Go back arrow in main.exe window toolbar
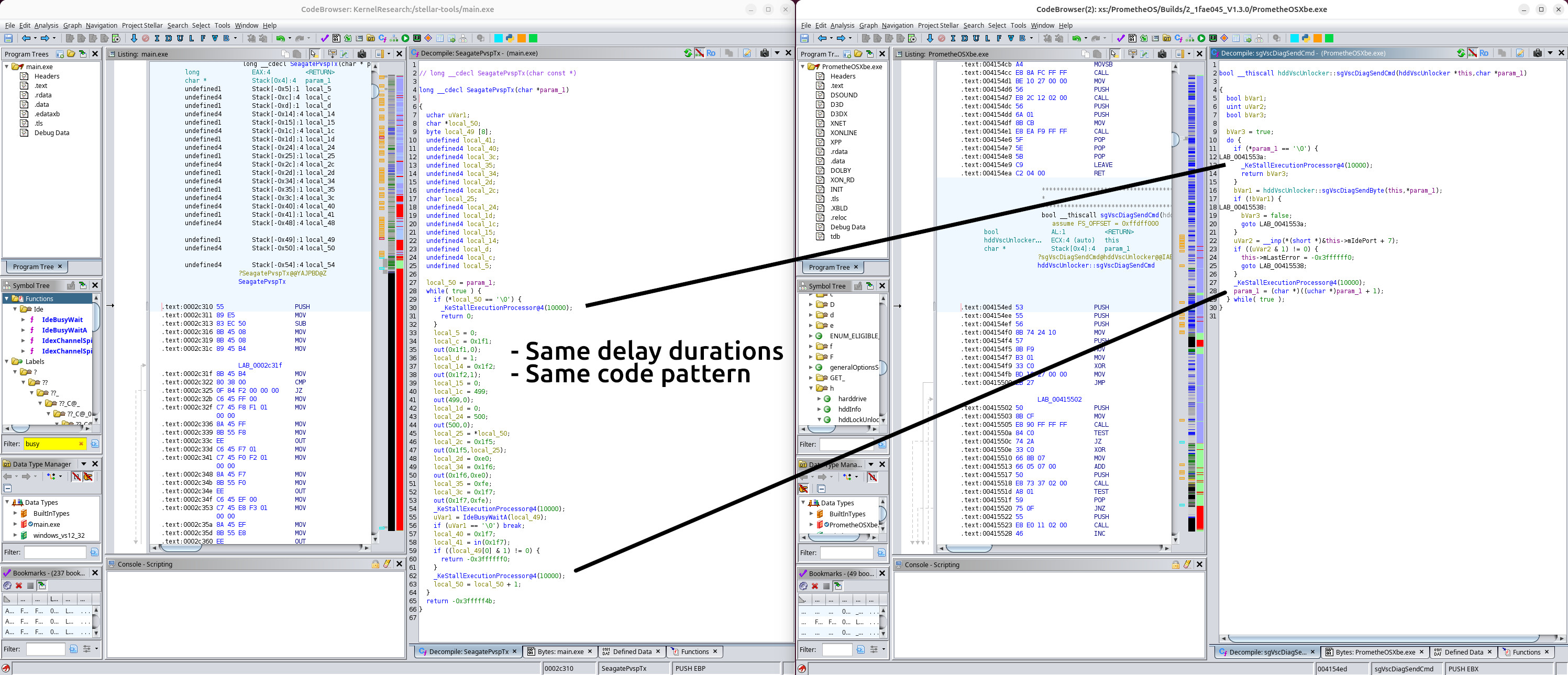This screenshot has width=1568, height=675. (x=26, y=38)
